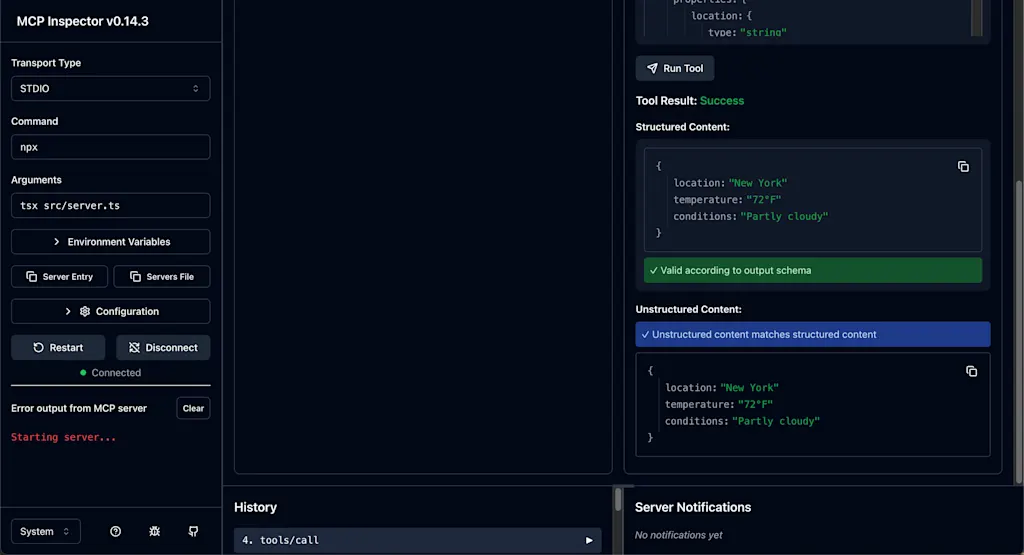Copy the Structured Content JSON
The height and width of the screenshot is (555, 1024).
tap(963, 166)
